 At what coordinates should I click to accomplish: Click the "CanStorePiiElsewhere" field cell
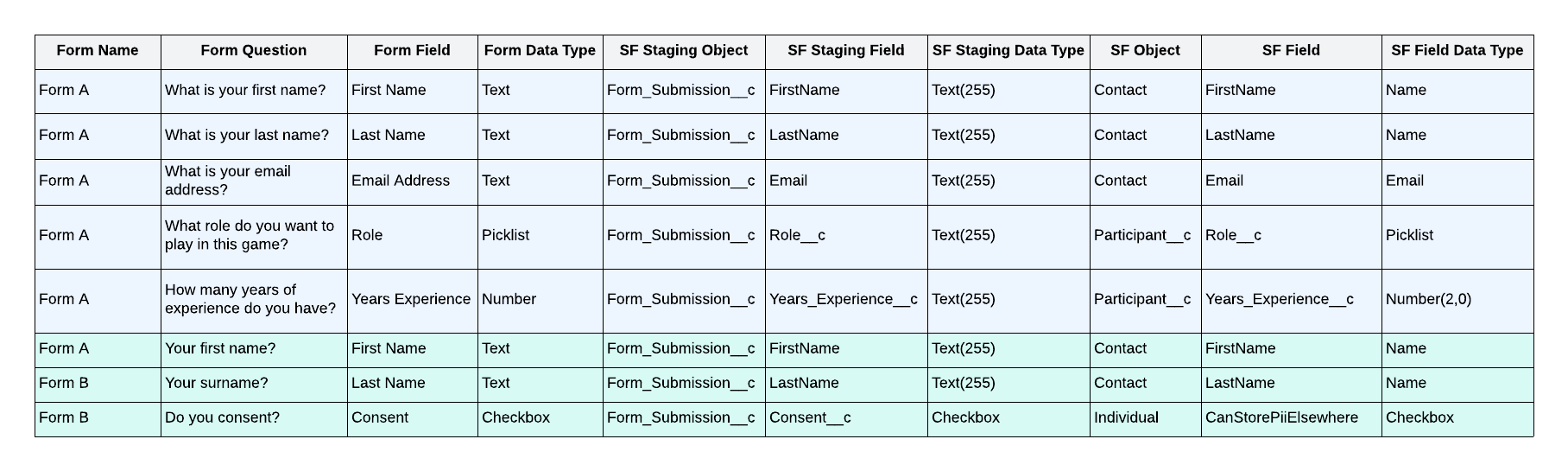(1281, 418)
